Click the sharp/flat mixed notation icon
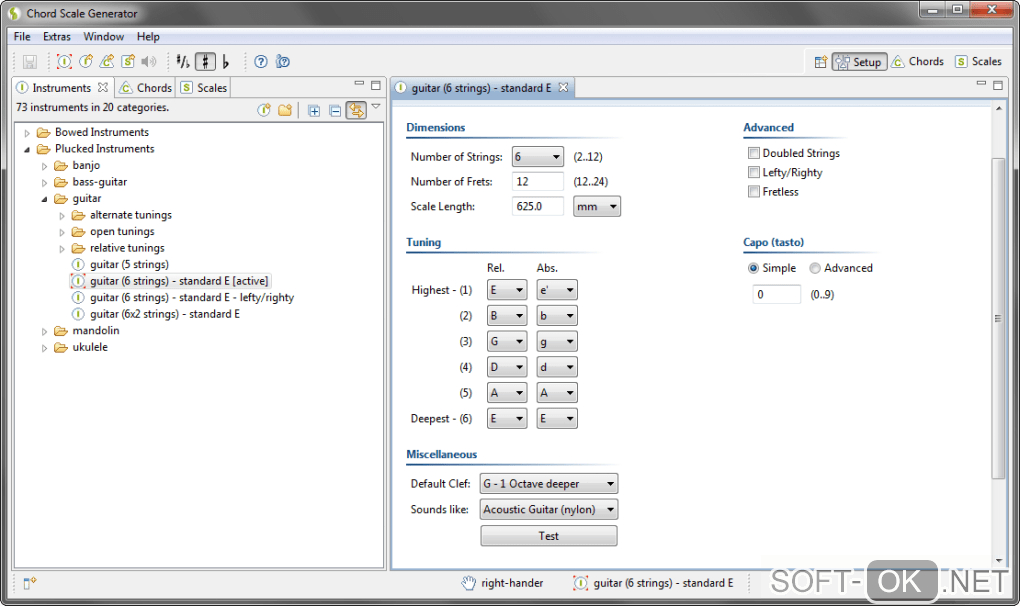Viewport: 1020px width, 606px height. [183, 62]
